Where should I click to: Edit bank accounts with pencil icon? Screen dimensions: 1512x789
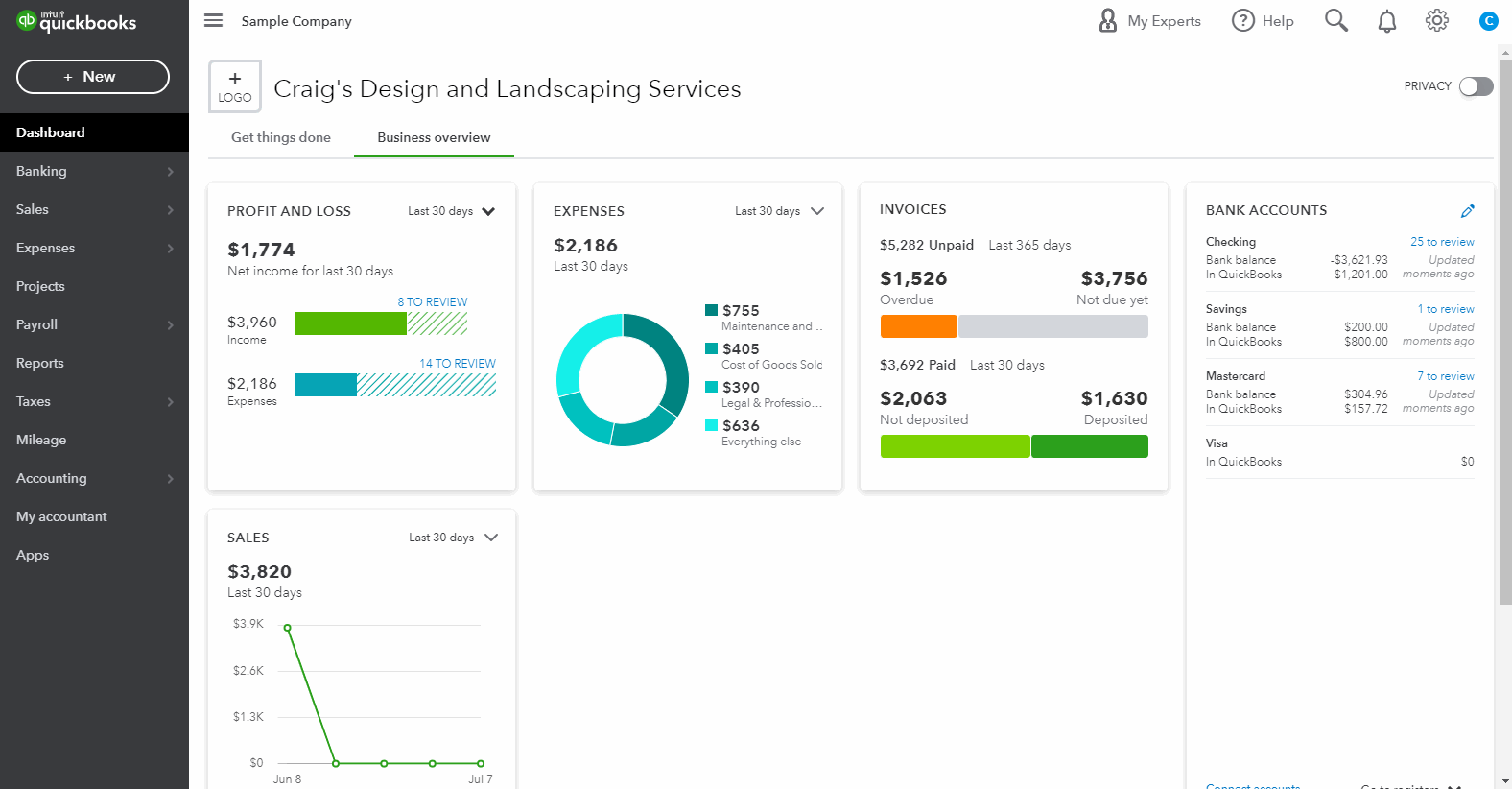(x=1467, y=211)
